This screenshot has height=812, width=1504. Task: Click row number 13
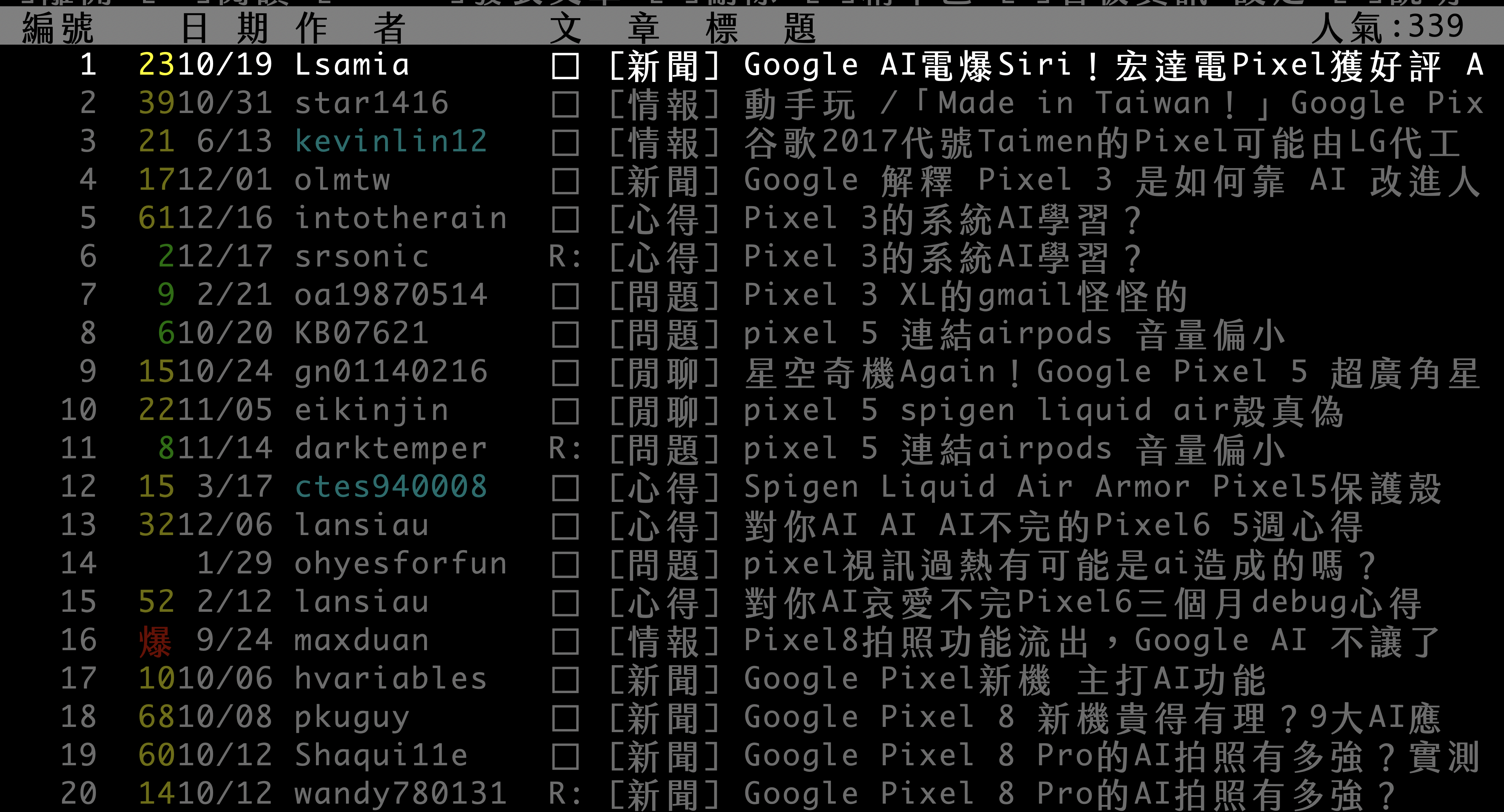[x=78, y=525]
